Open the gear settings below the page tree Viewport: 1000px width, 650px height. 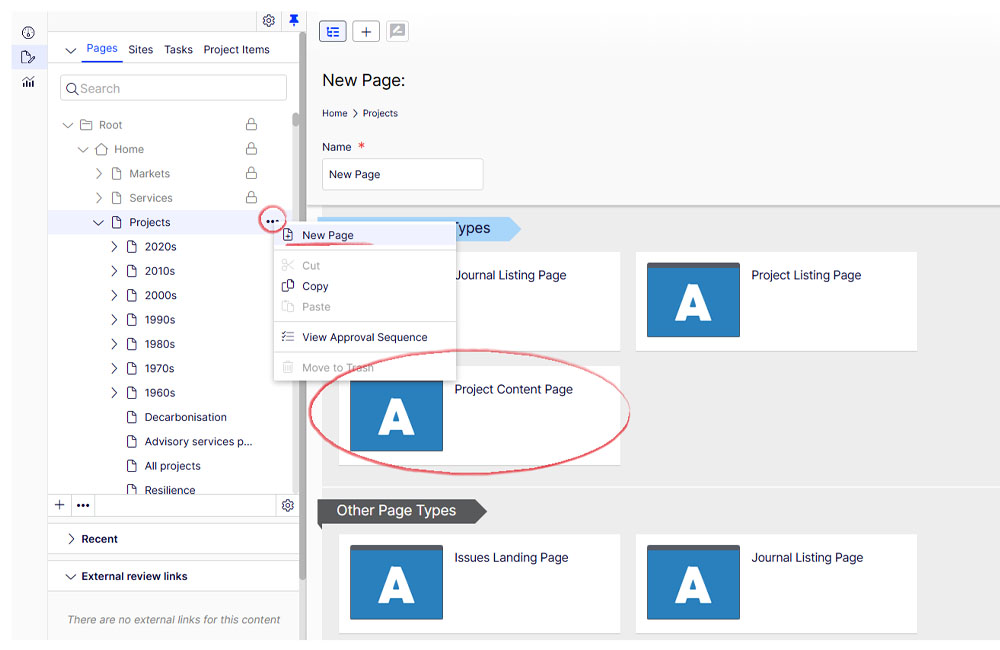tap(288, 505)
